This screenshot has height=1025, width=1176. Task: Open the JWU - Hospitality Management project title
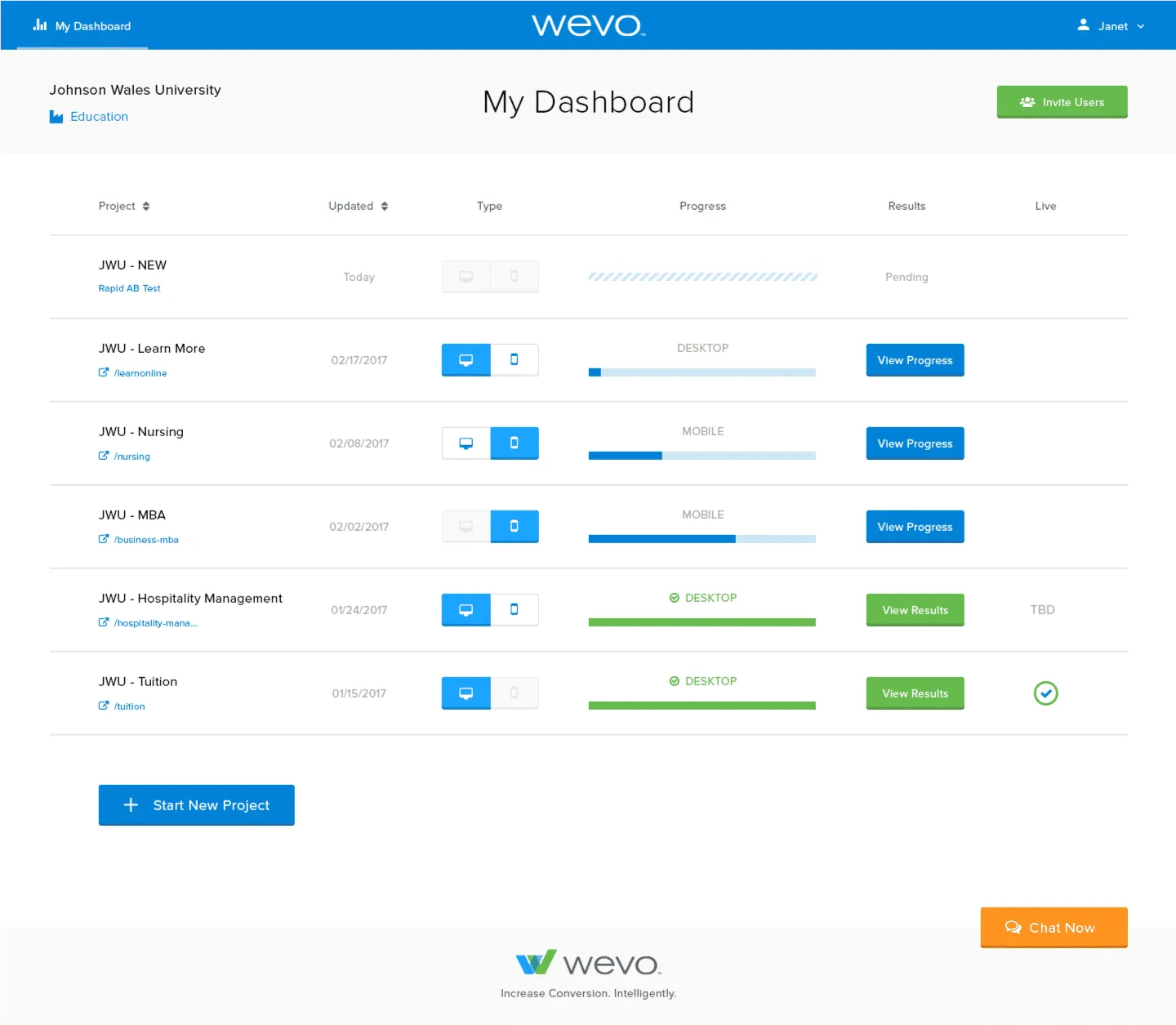(x=190, y=599)
